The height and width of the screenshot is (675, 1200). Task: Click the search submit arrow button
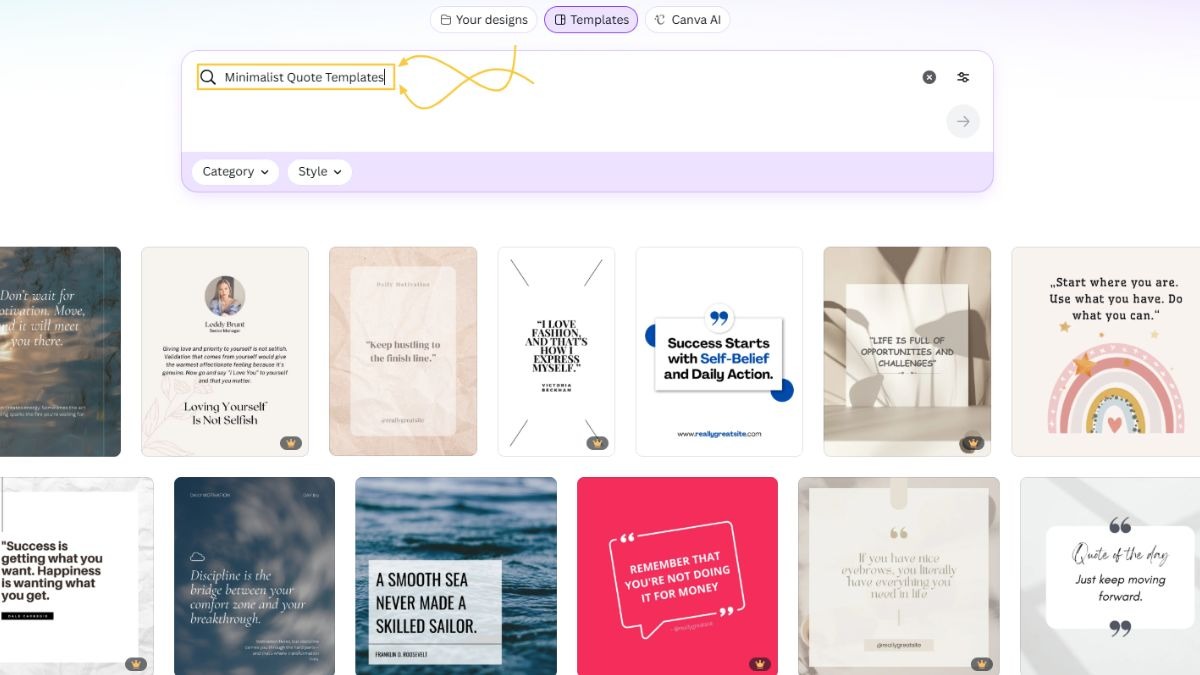962,121
